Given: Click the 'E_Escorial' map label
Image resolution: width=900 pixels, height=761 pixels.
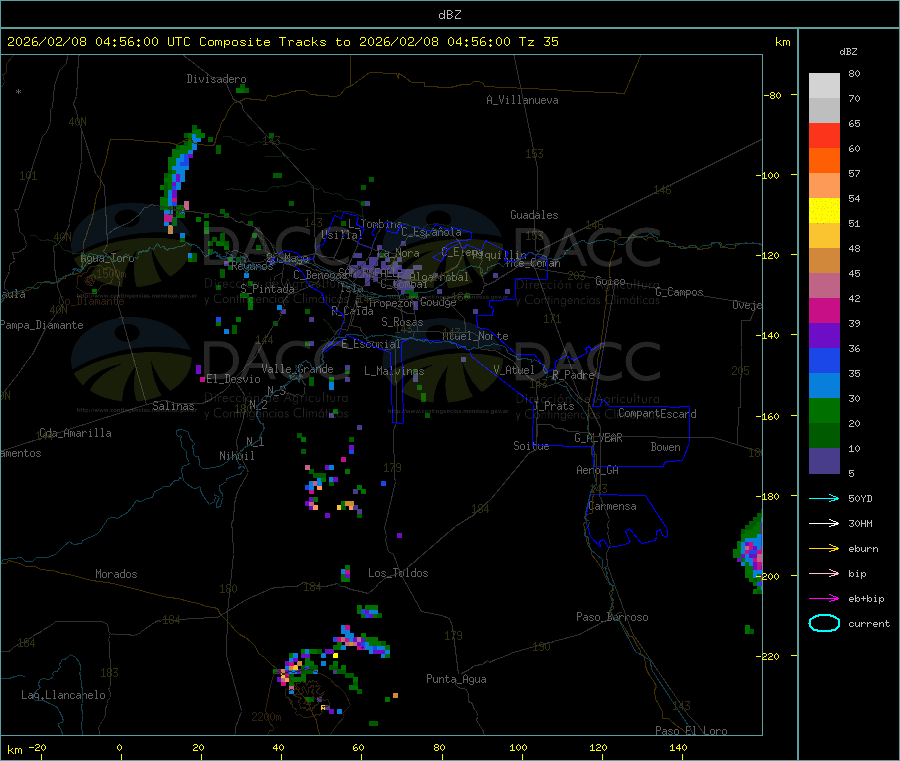Looking at the screenshot, I should (371, 344).
